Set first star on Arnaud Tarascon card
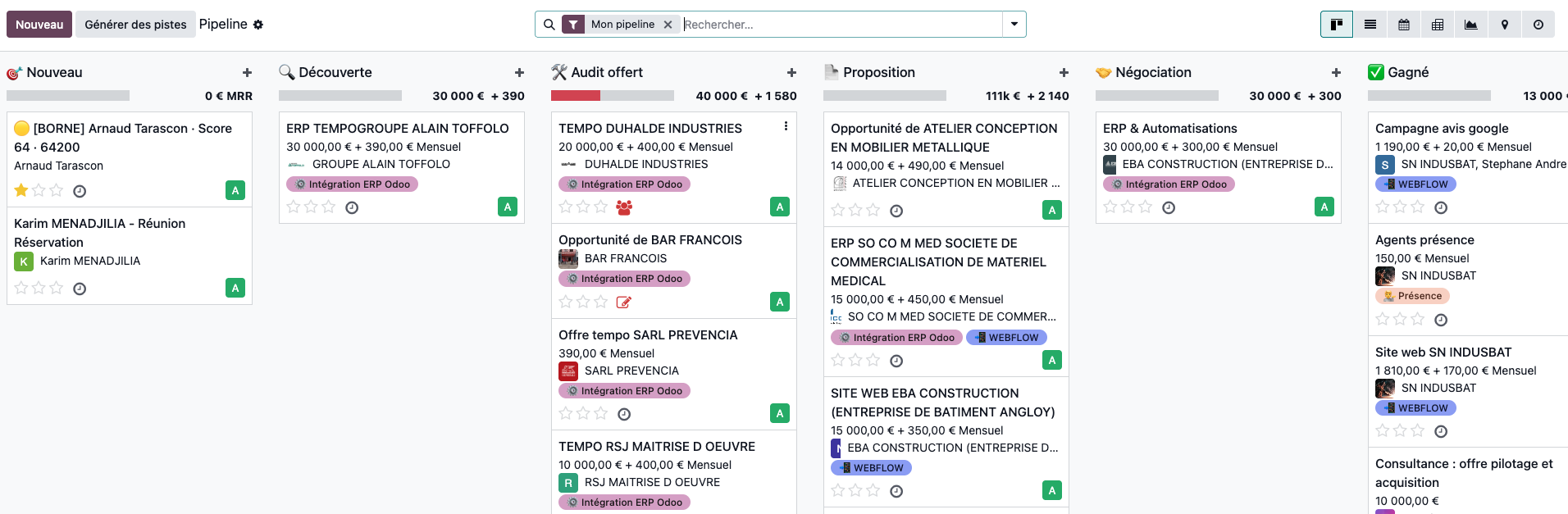1568x514 pixels. [x=21, y=190]
